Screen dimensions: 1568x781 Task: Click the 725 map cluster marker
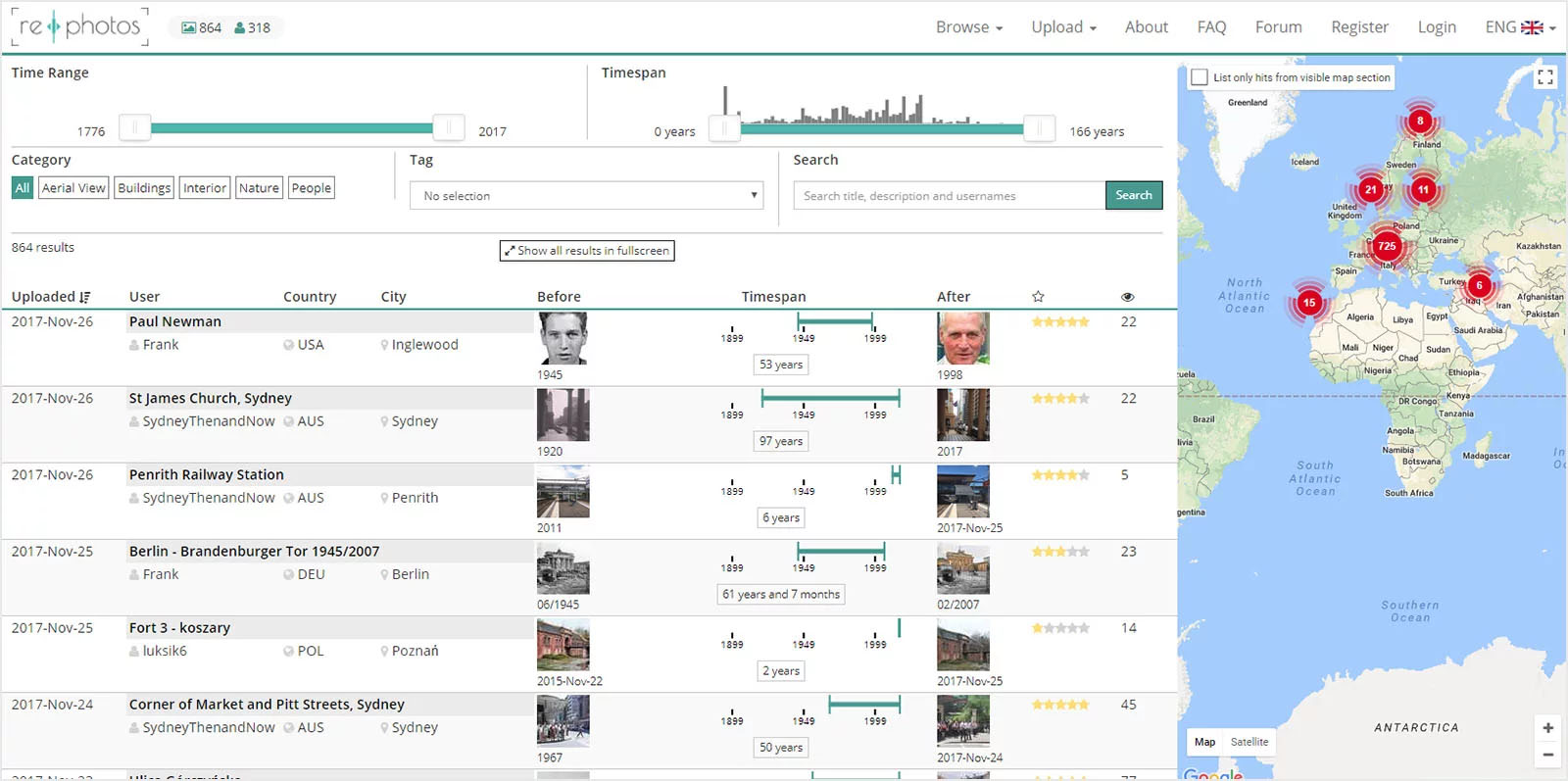coord(1386,247)
